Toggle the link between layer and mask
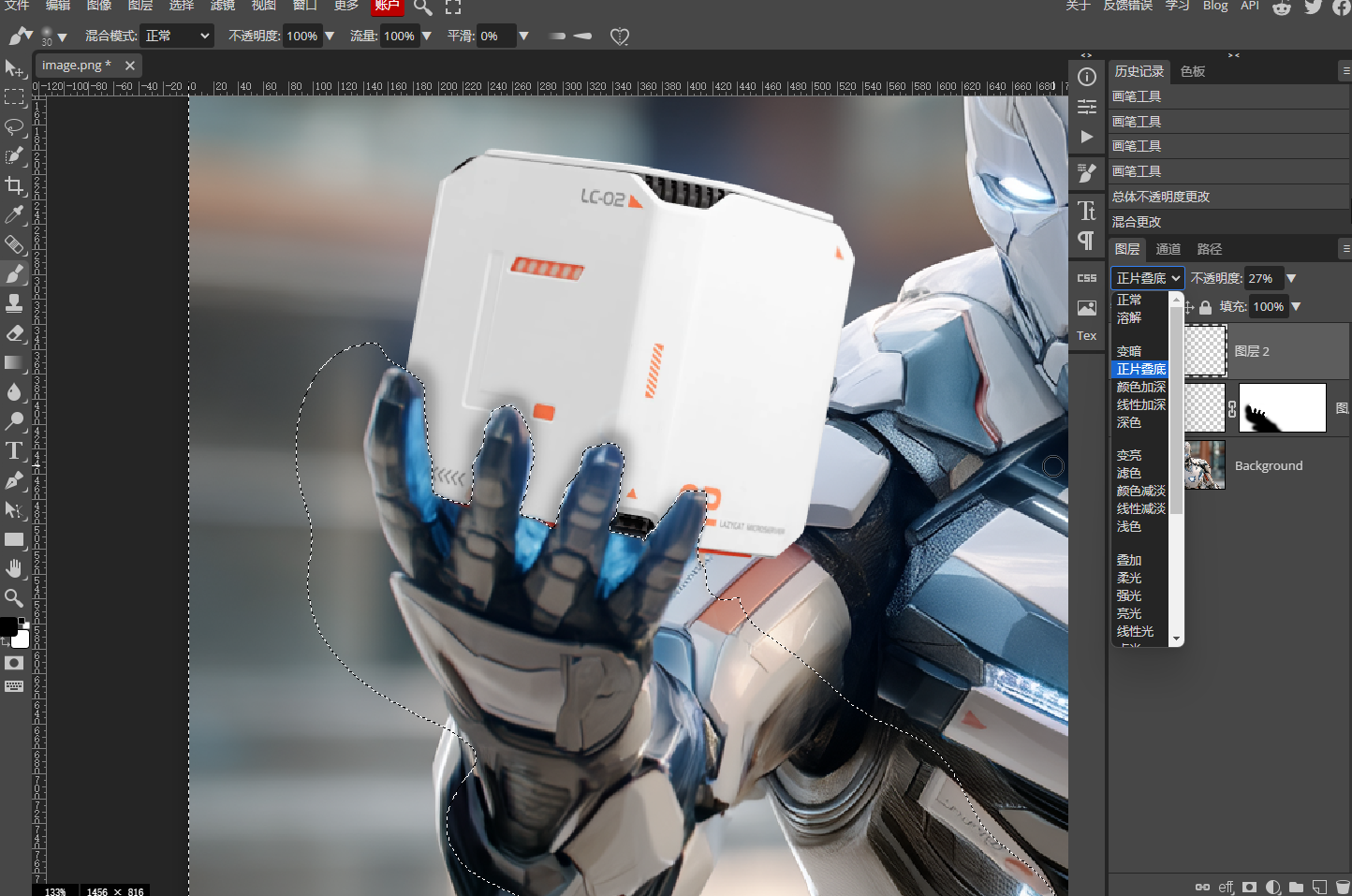Image resolution: width=1352 pixels, height=896 pixels. (1232, 408)
